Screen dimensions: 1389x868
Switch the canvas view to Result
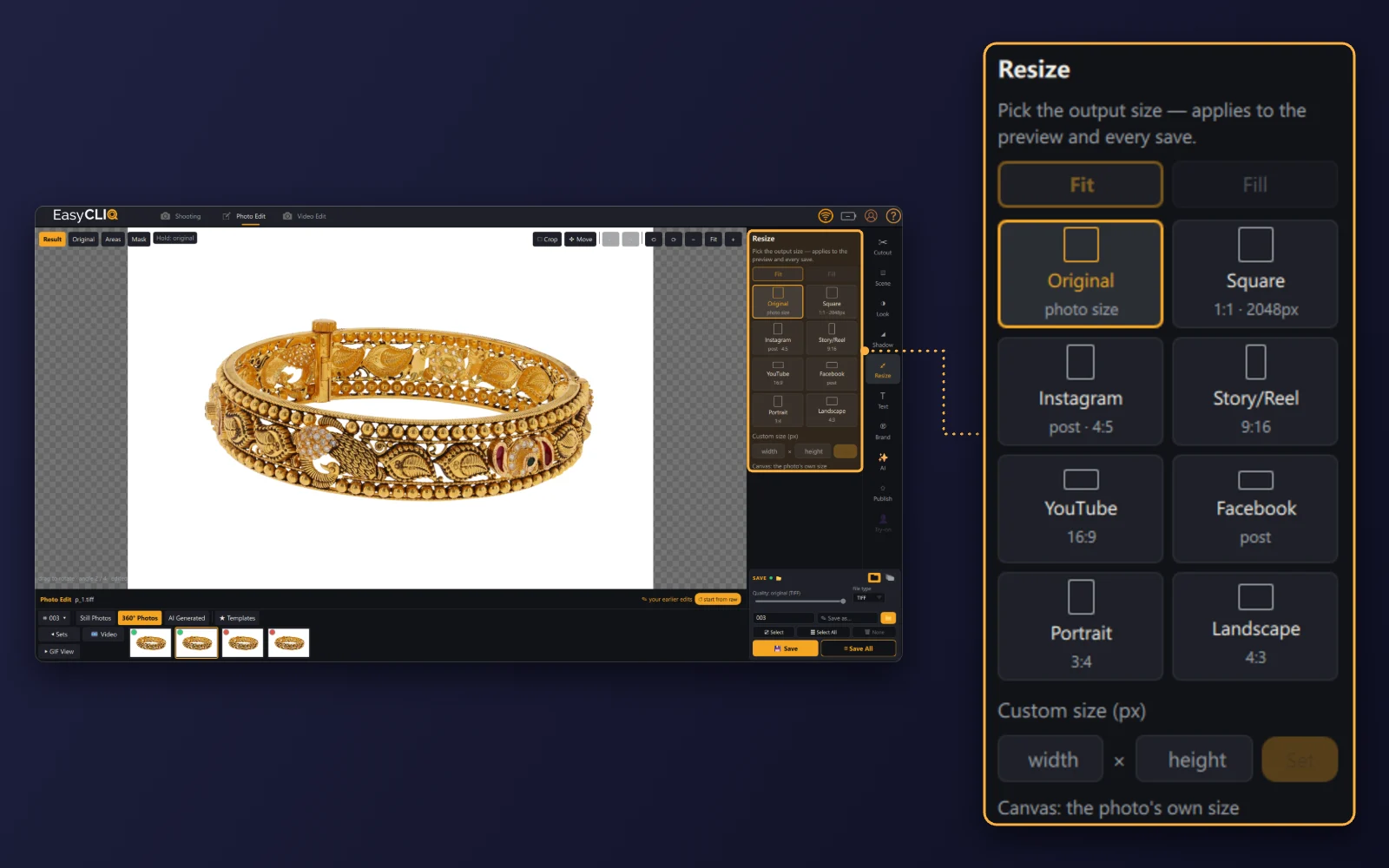click(x=52, y=240)
